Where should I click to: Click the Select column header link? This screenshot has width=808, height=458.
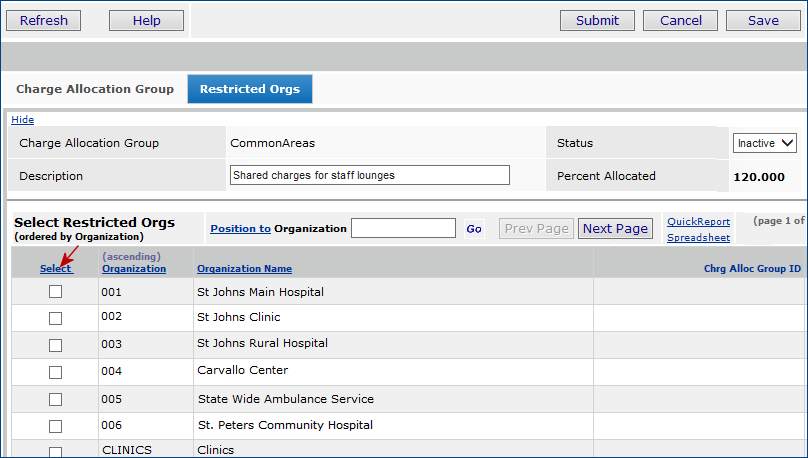pos(55,268)
